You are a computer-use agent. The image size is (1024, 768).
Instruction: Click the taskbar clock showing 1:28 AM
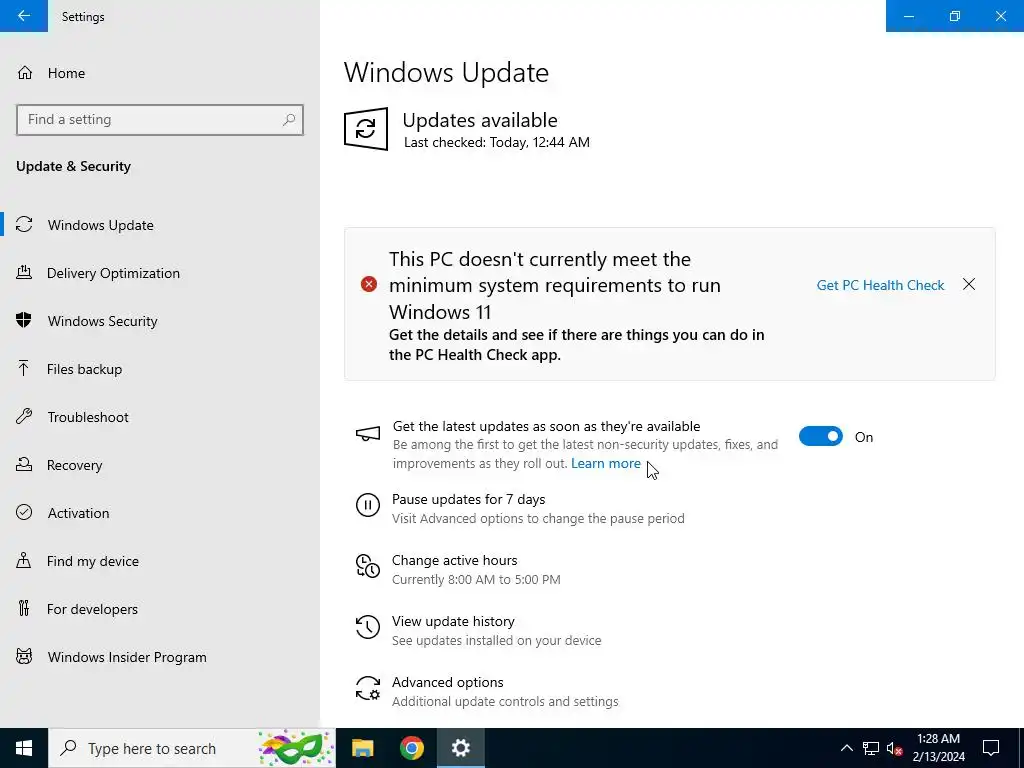(x=938, y=748)
